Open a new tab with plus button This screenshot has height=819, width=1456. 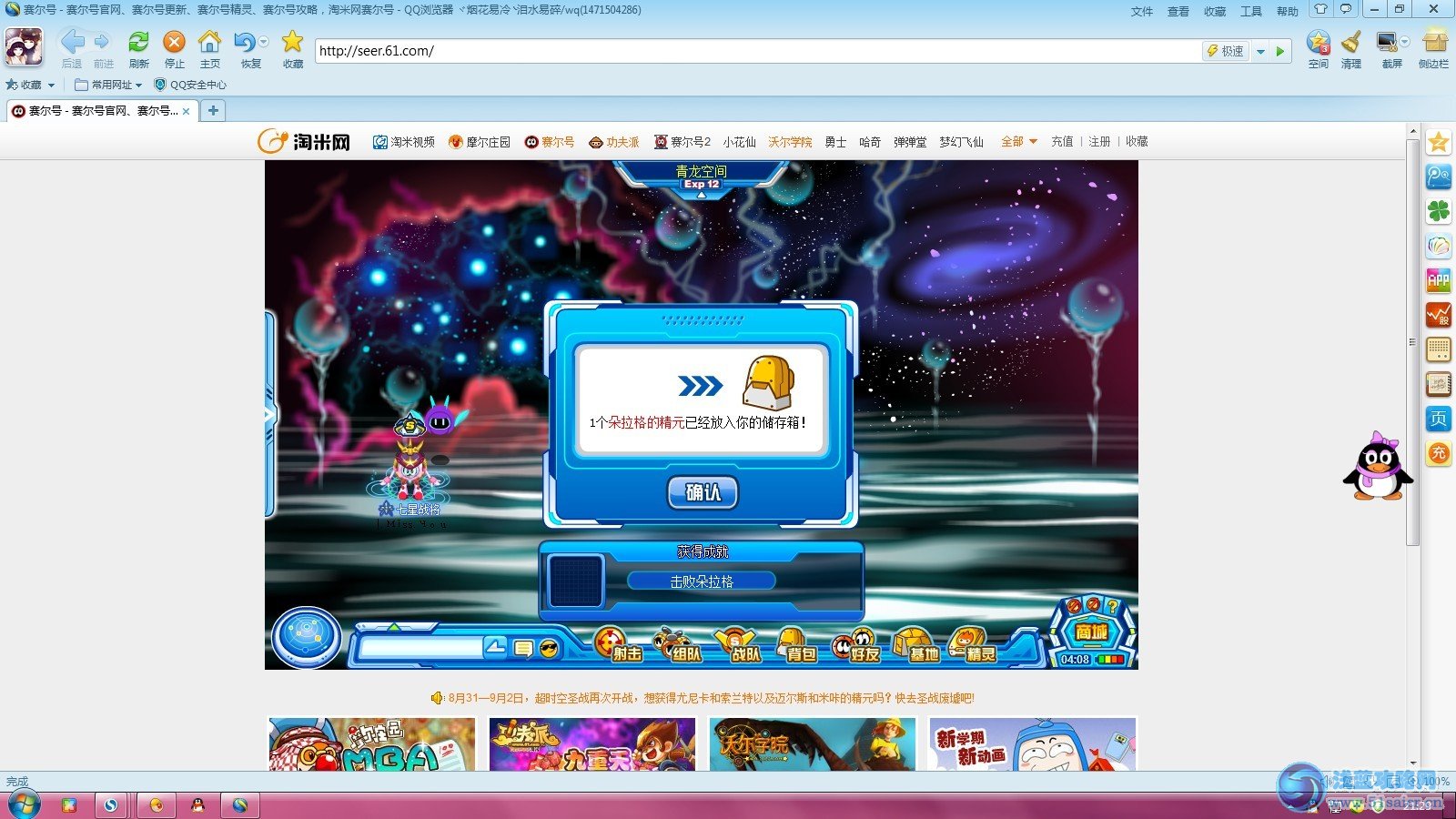[213, 110]
